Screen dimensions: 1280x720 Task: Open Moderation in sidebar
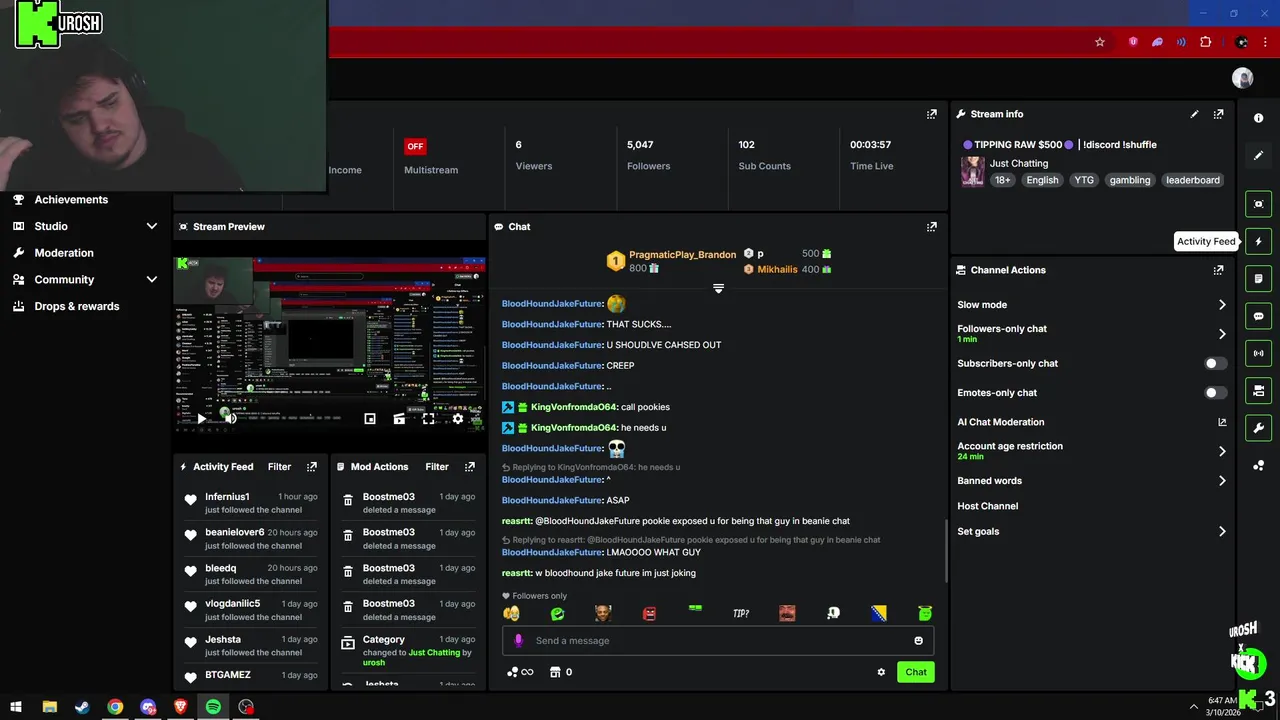click(64, 253)
